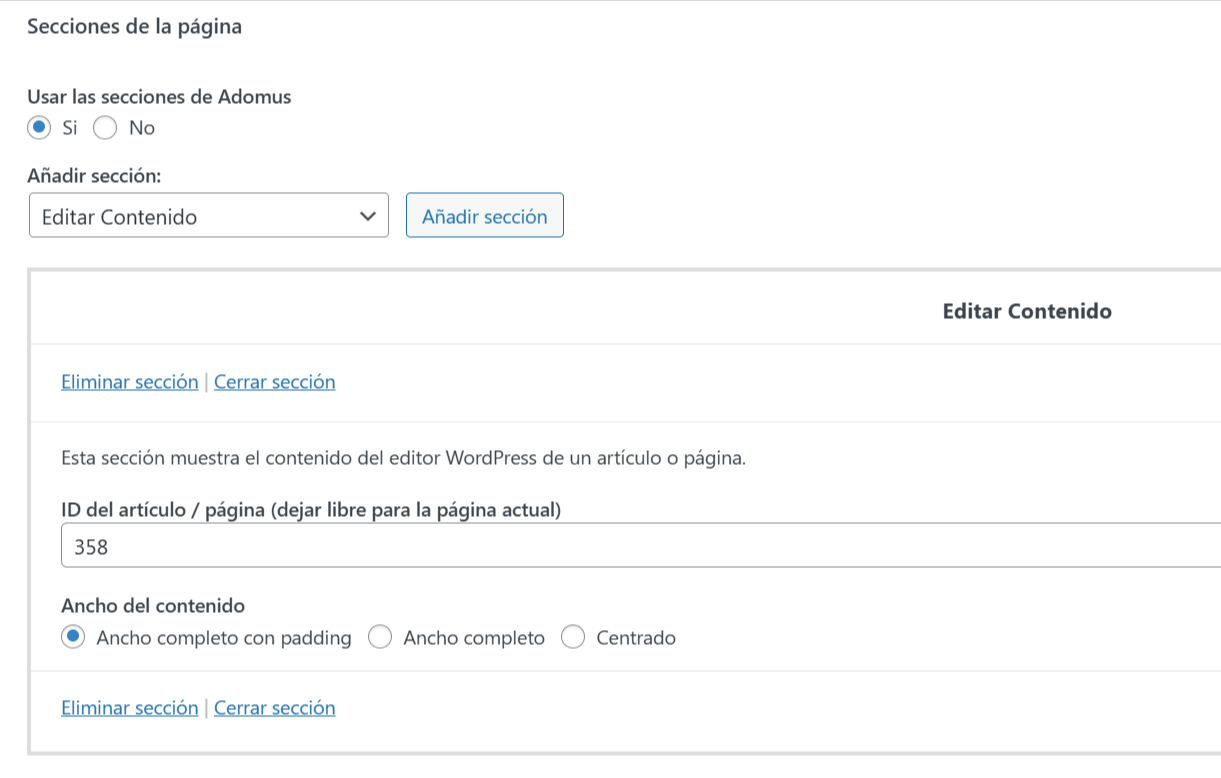
Task: Click the "Añadir sección:" label text
Action: click(94, 176)
